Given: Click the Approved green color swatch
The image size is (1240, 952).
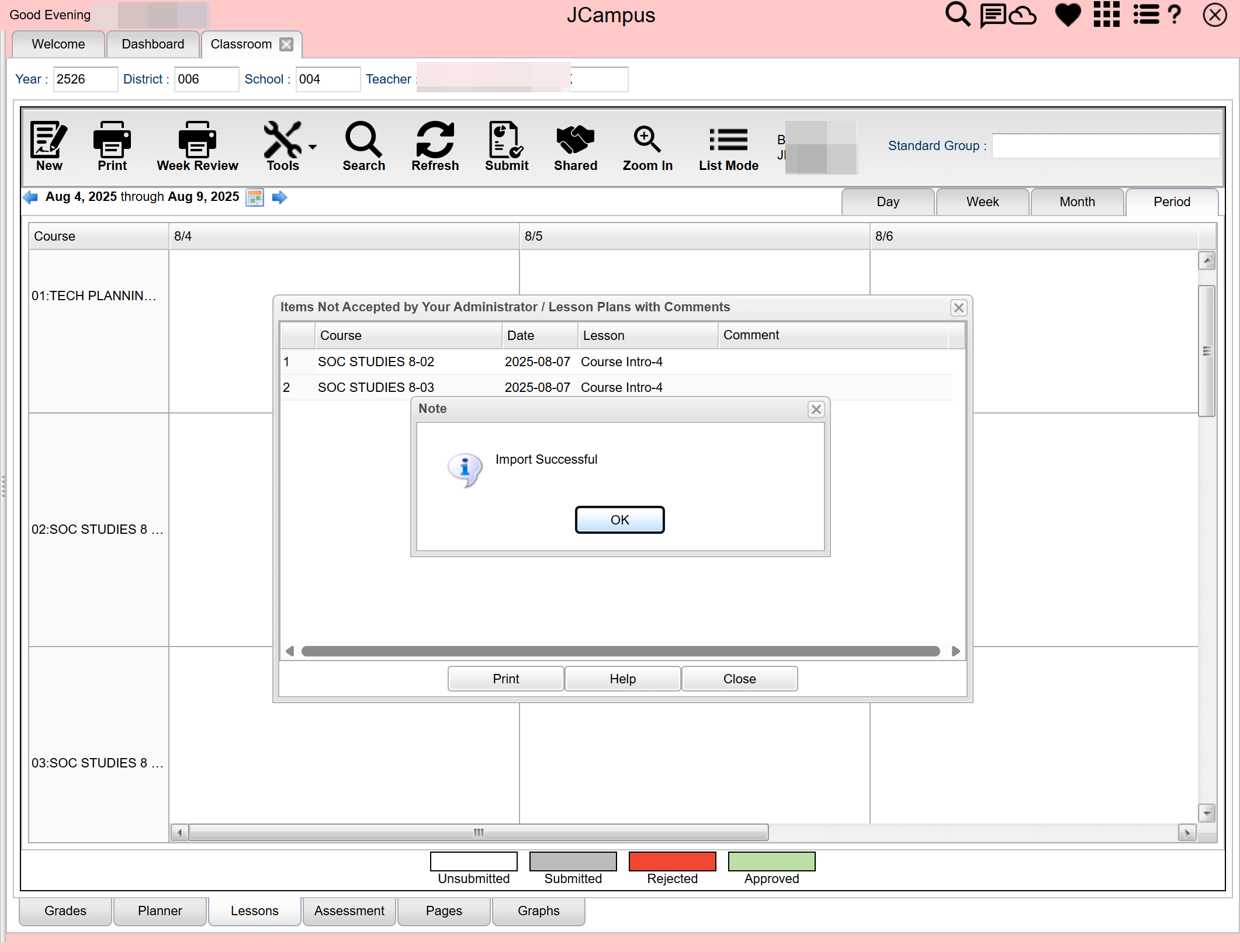Looking at the screenshot, I should (771, 861).
